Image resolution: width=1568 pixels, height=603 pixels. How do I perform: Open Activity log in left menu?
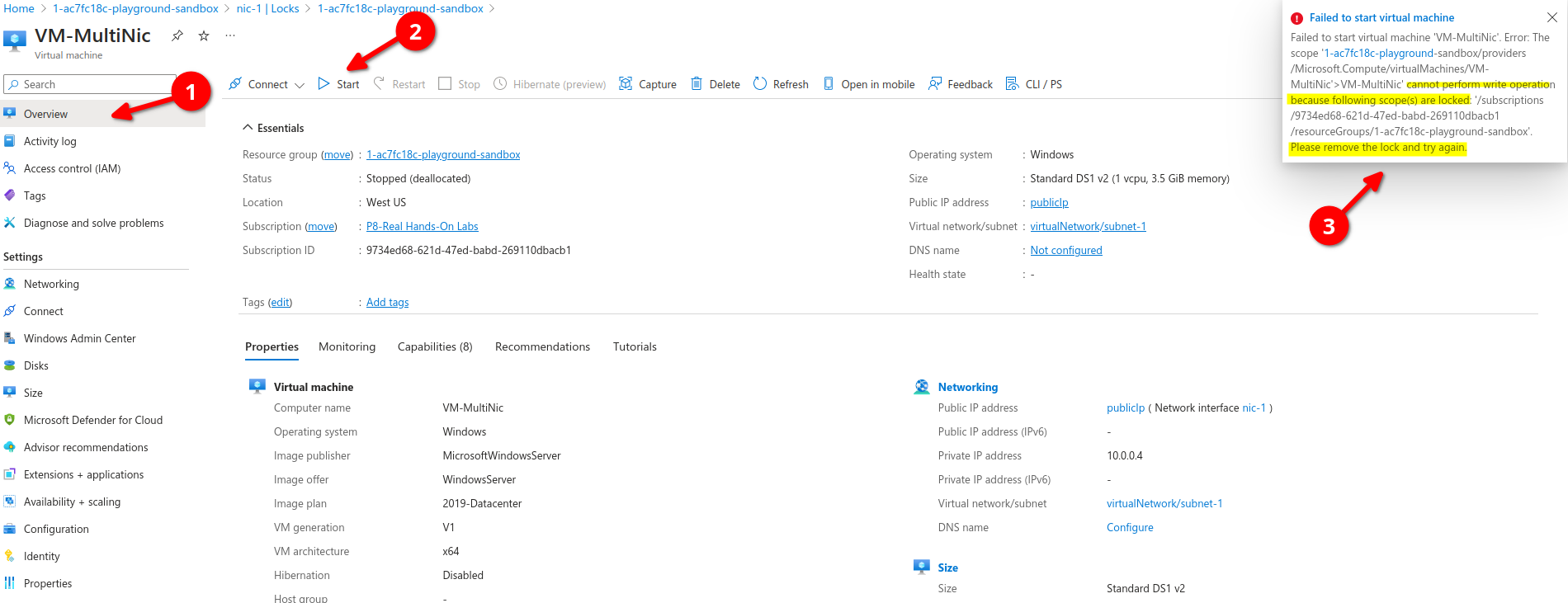click(x=50, y=141)
